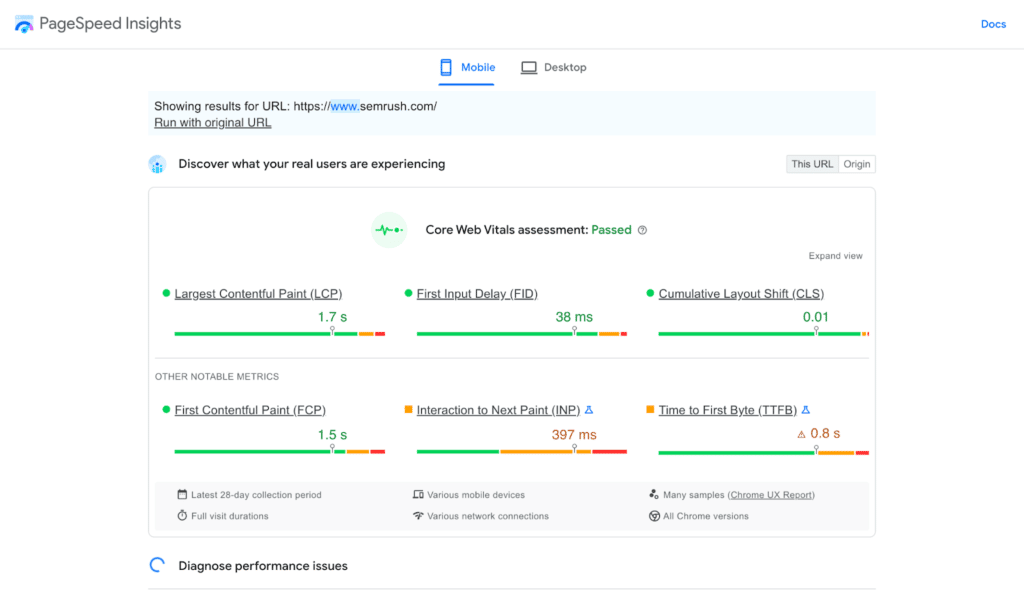This screenshot has width=1024, height=598.
Task: Open First Input Delay (FID) link
Action: [477, 294]
